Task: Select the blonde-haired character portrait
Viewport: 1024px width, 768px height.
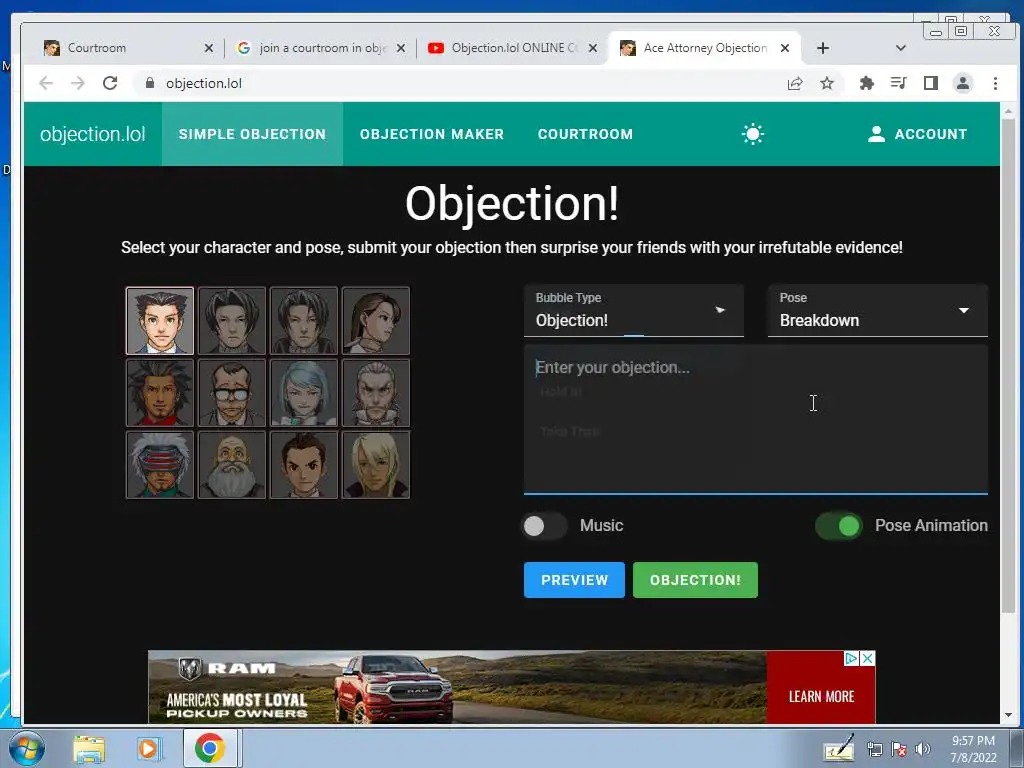Action: click(376, 464)
